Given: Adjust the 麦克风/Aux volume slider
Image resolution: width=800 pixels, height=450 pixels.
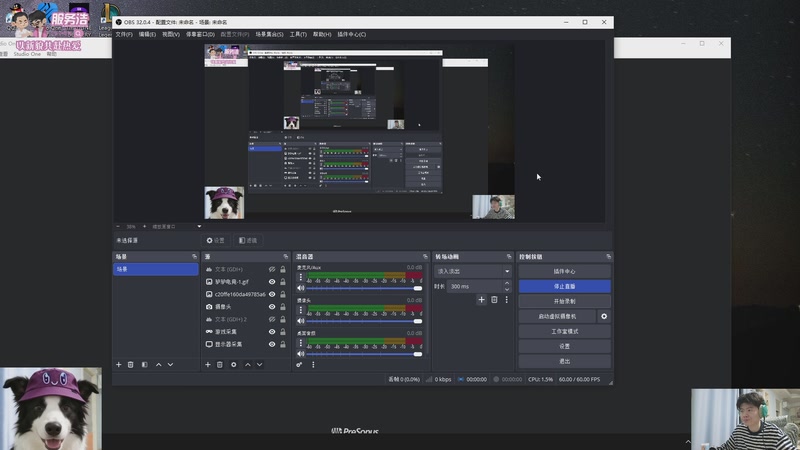Looking at the screenshot, I should coord(364,288).
